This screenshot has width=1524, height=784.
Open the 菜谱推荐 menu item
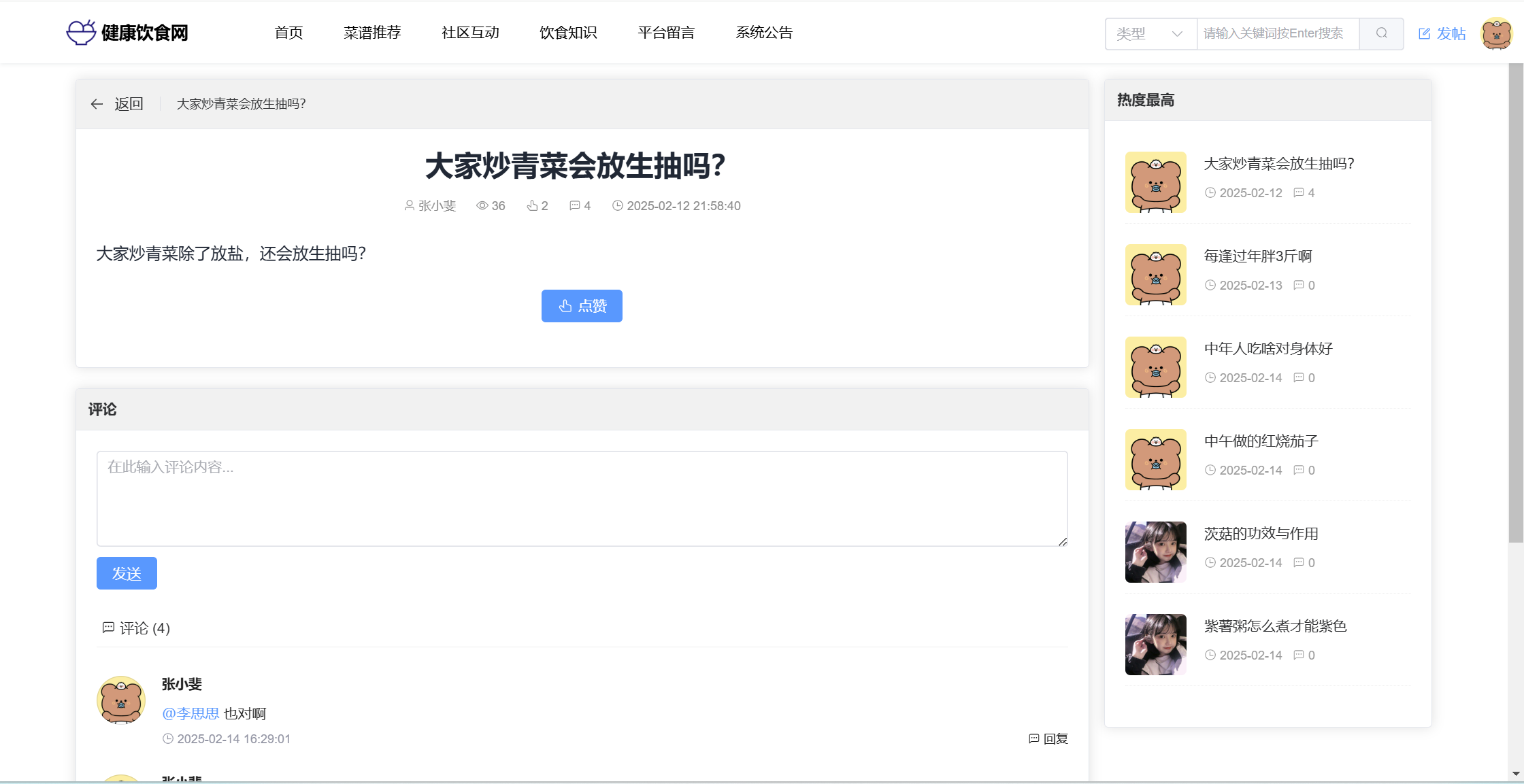(372, 33)
